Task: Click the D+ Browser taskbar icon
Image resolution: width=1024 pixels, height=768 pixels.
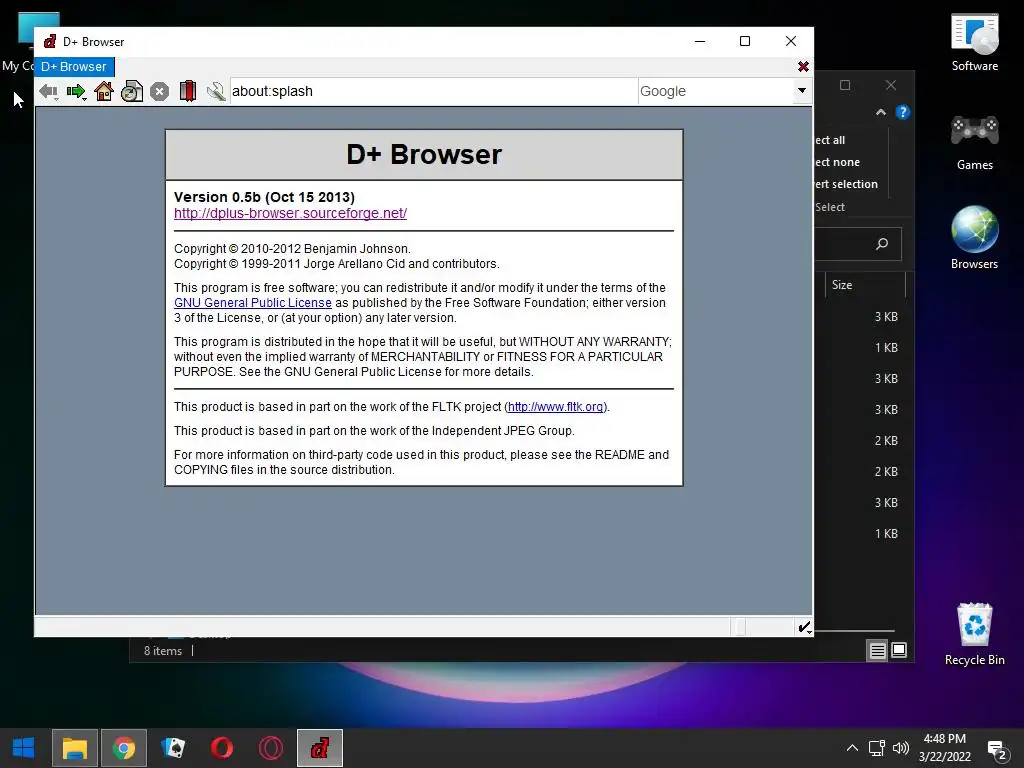Action: [x=320, y=748]
